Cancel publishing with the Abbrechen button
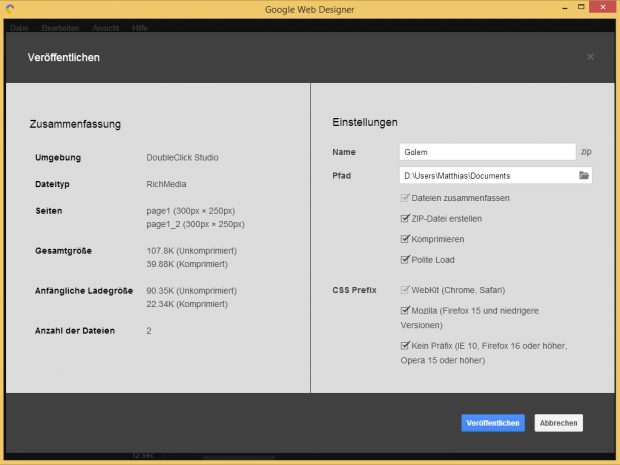The height and width of the screenshot is (465, 620). pos(558,423)
